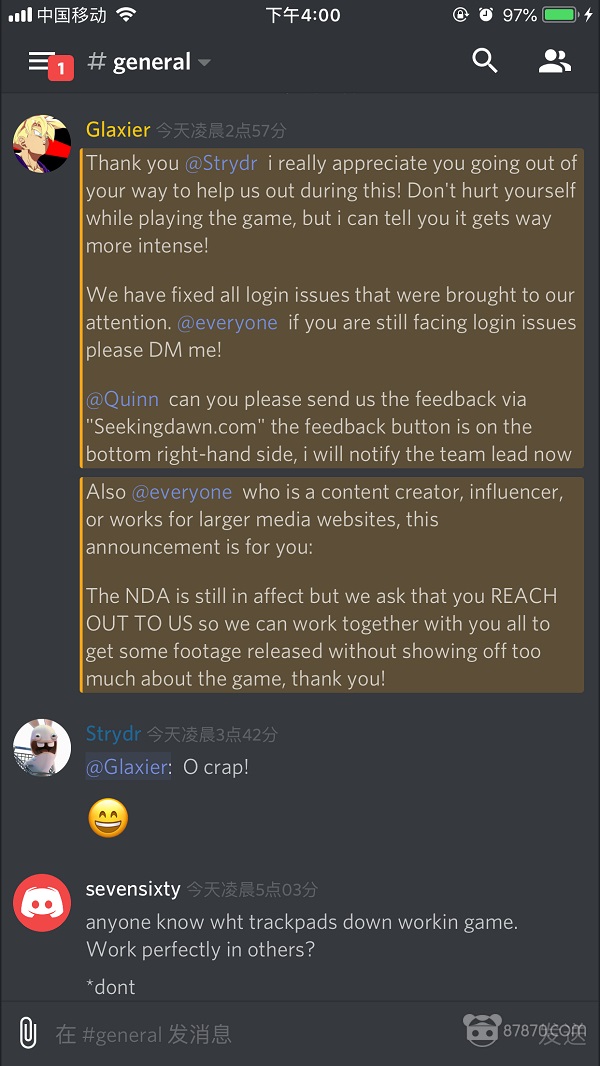Tap the paperclip attachment icon
This screenshot has width=600, height=1066.
(27, 1033)
